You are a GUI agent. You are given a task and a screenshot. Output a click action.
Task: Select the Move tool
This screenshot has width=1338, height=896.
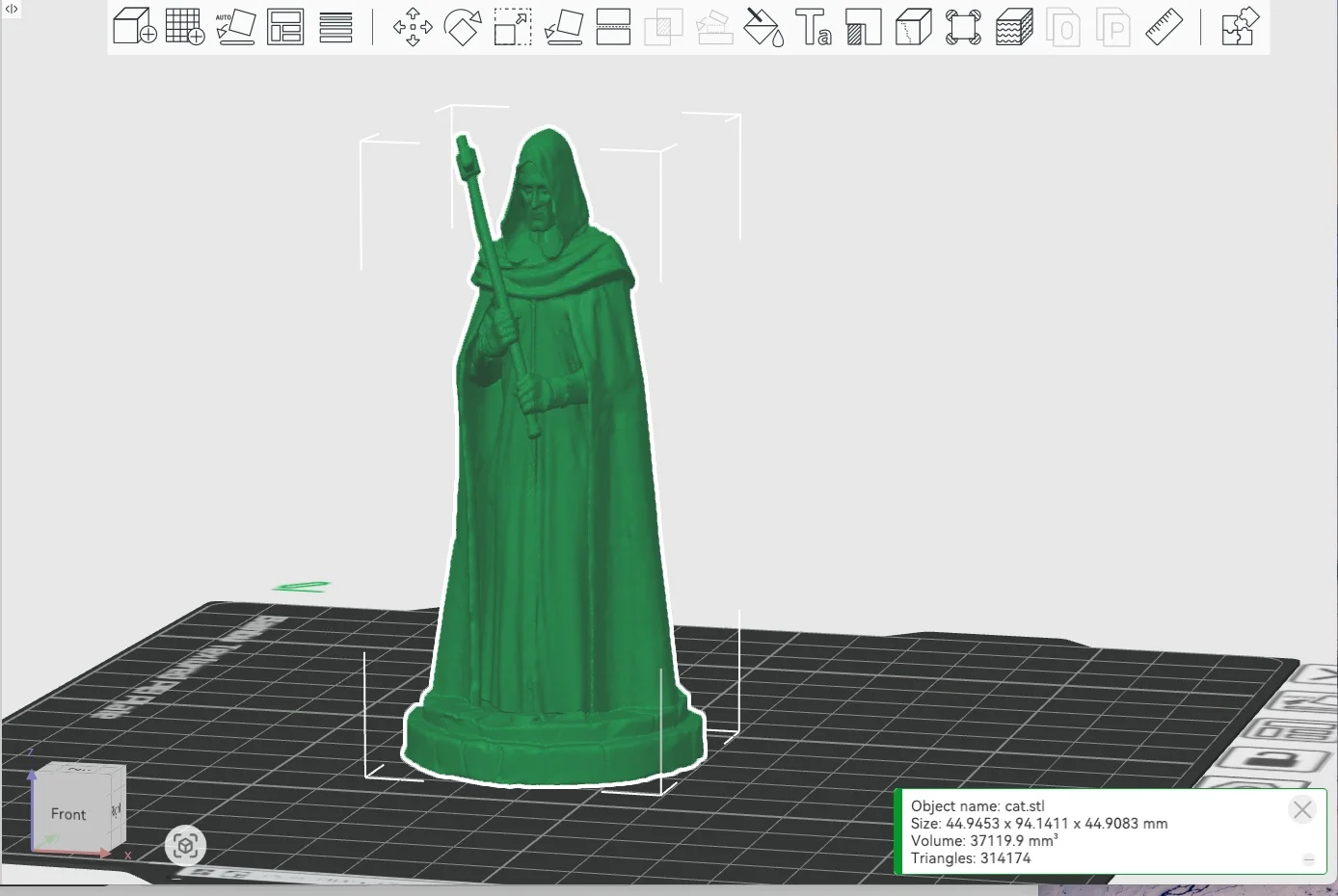[x=413, y=27]
